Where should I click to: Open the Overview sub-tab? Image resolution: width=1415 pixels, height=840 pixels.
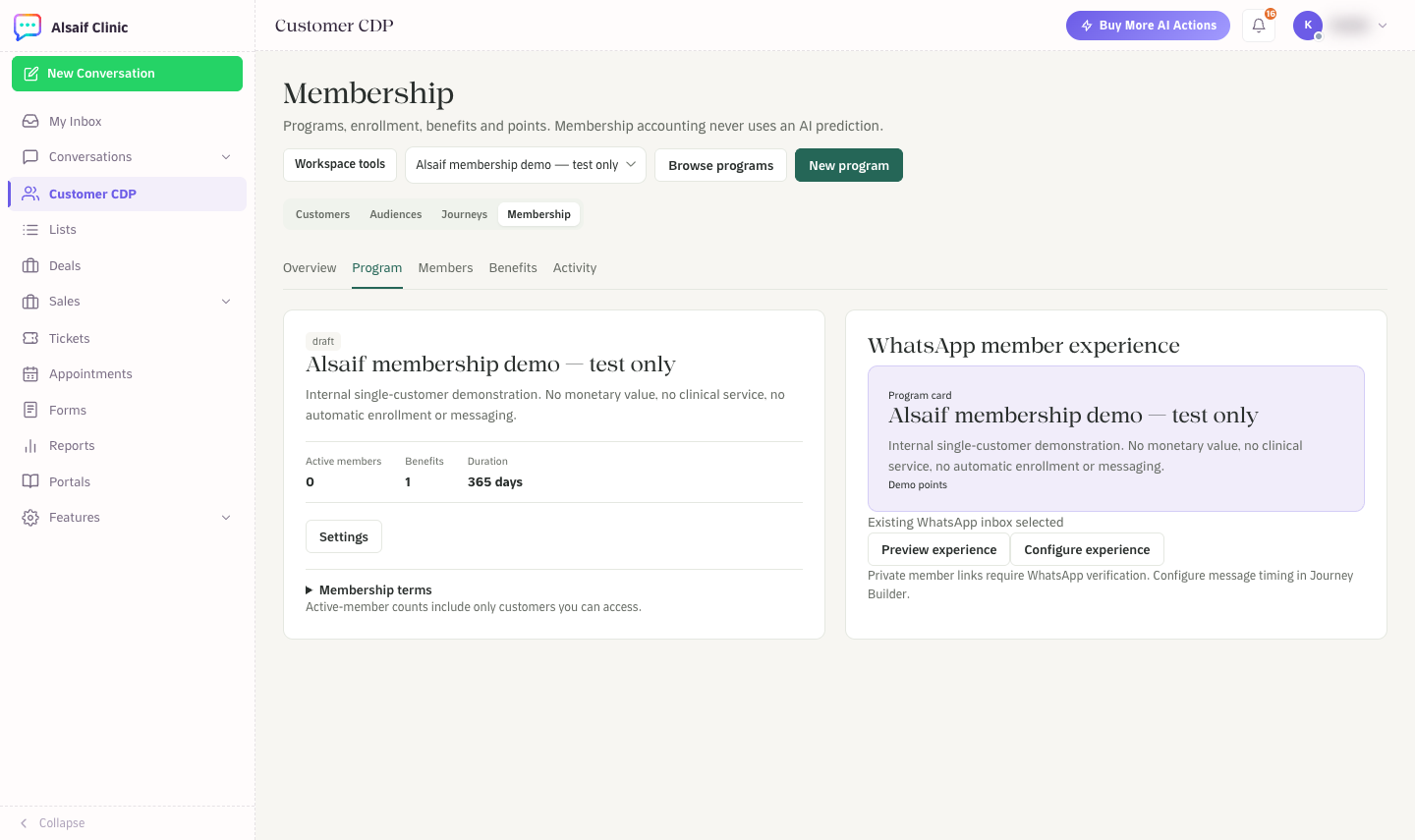[x=310, y=268]
